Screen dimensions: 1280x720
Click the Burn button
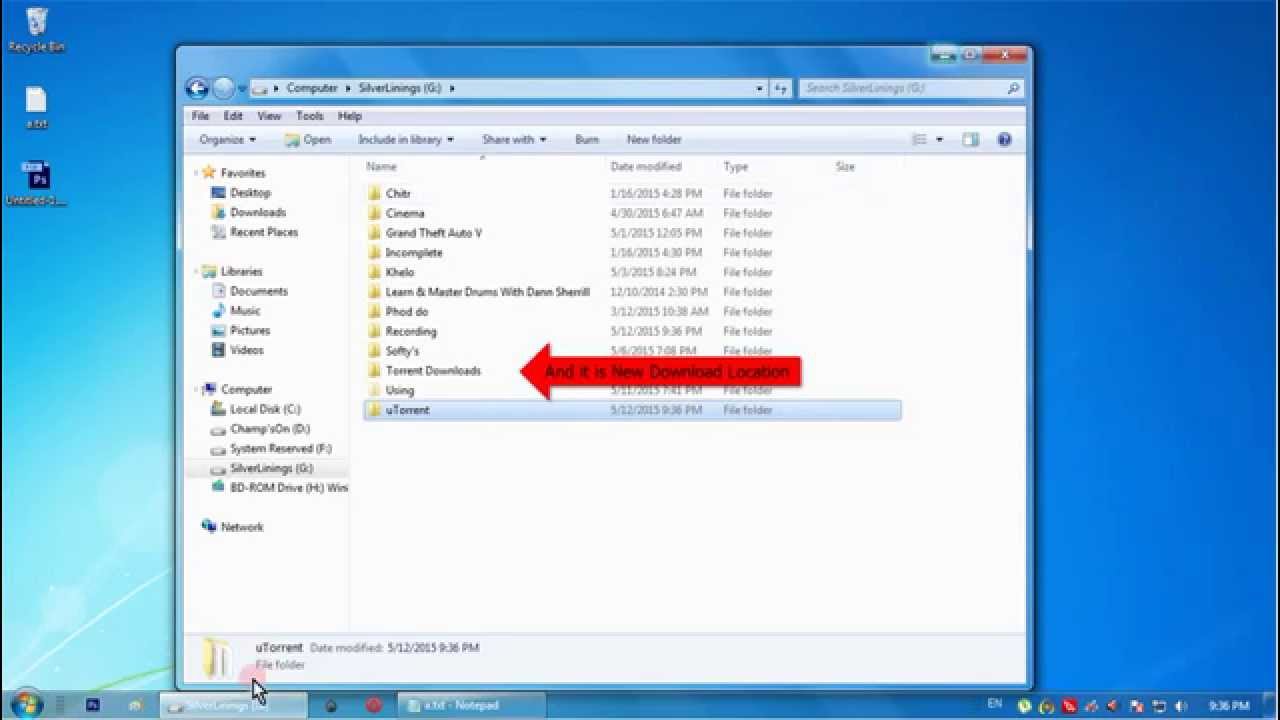[587, 140]
